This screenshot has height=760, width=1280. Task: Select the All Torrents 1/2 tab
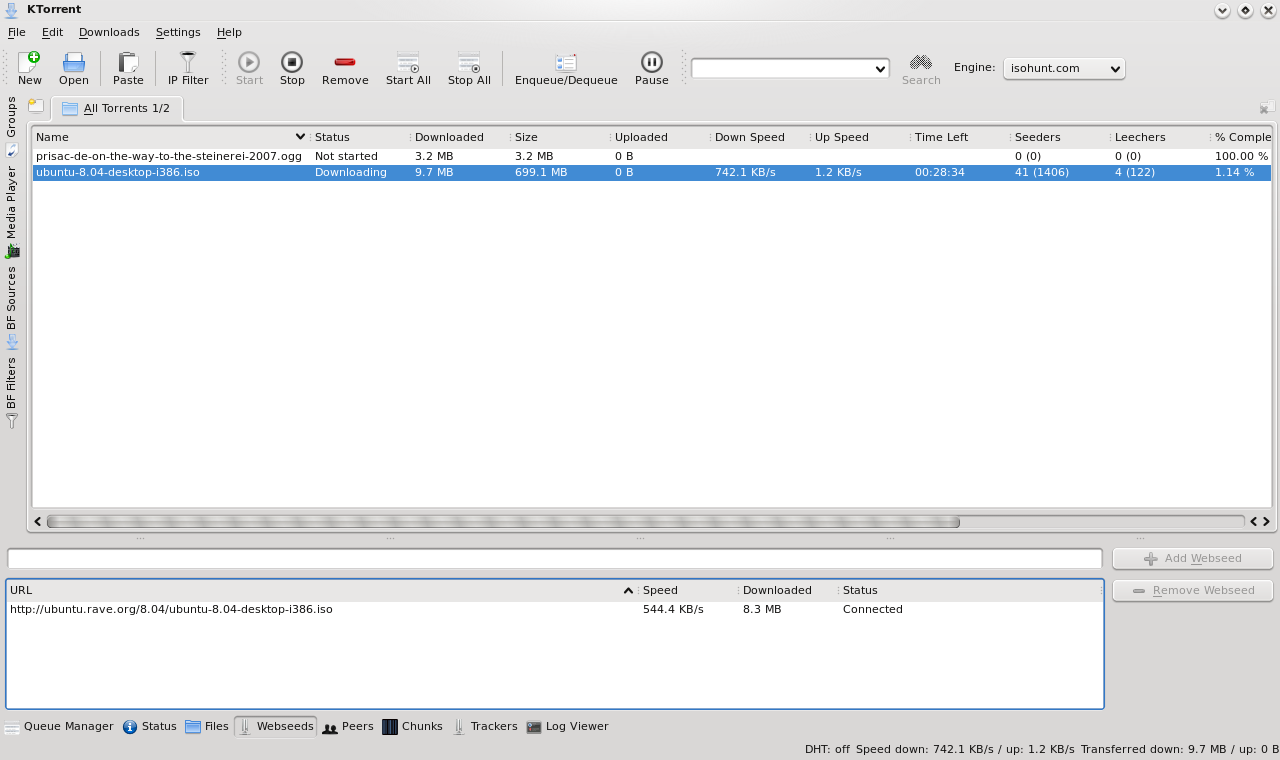[116, 108]
